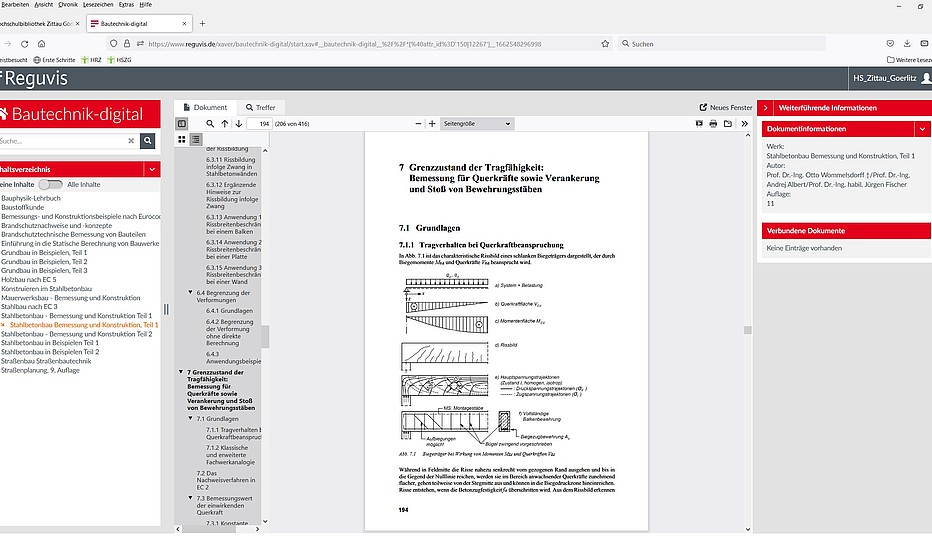Viewport: 932px width, 548px height.
Task: Collapse 6.4 Begrenzung der Verformungen node
Action: (190, 292)
